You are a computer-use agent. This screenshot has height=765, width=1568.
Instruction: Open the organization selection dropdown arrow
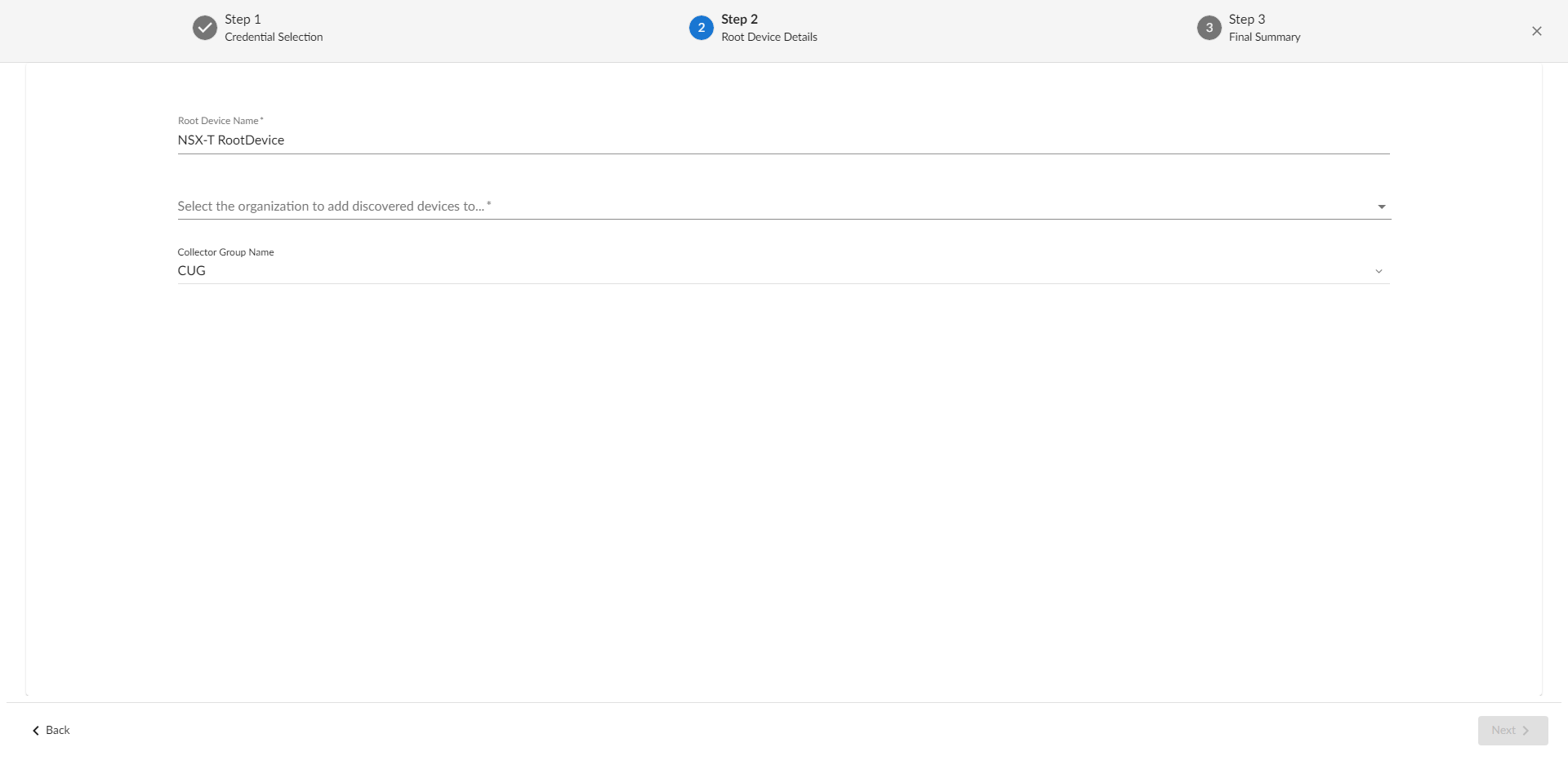point(1381,207)
